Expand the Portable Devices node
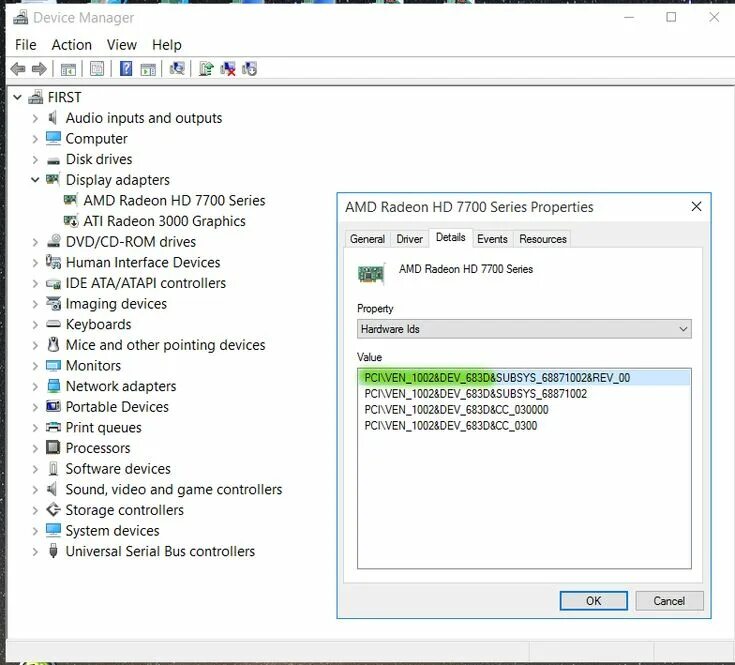 [35, 407]
